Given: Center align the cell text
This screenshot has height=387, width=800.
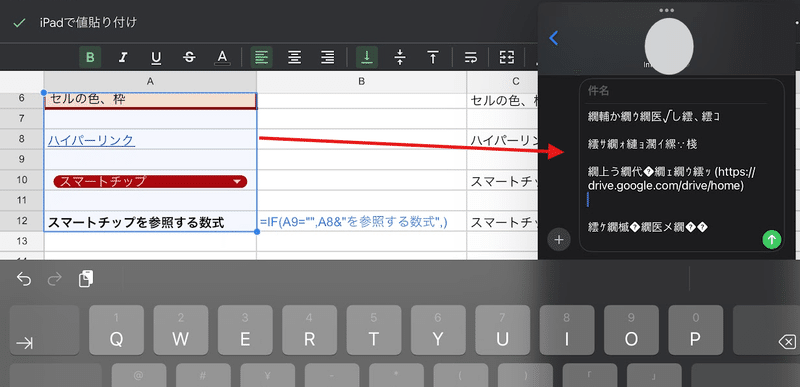Looking at the screenshot, I should click(x=294, y=58).
